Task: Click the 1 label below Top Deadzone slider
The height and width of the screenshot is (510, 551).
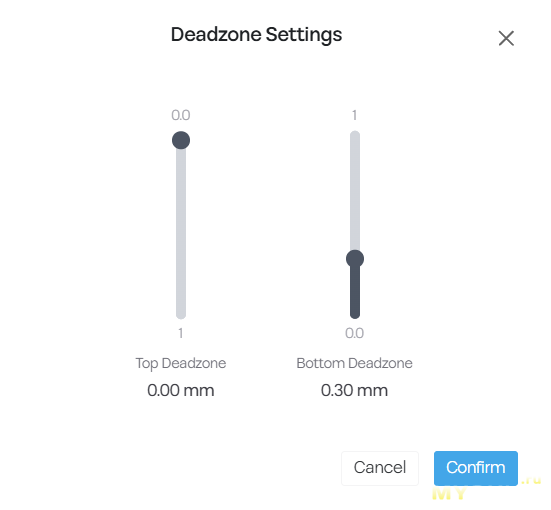Action: click(x=181, y=333)
